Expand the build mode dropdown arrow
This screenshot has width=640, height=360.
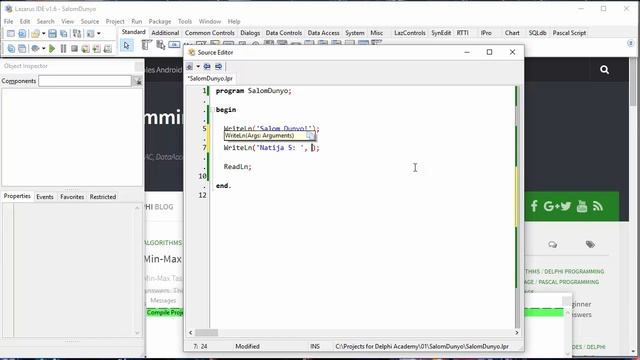pyautogui.click(x=43, y=49)
